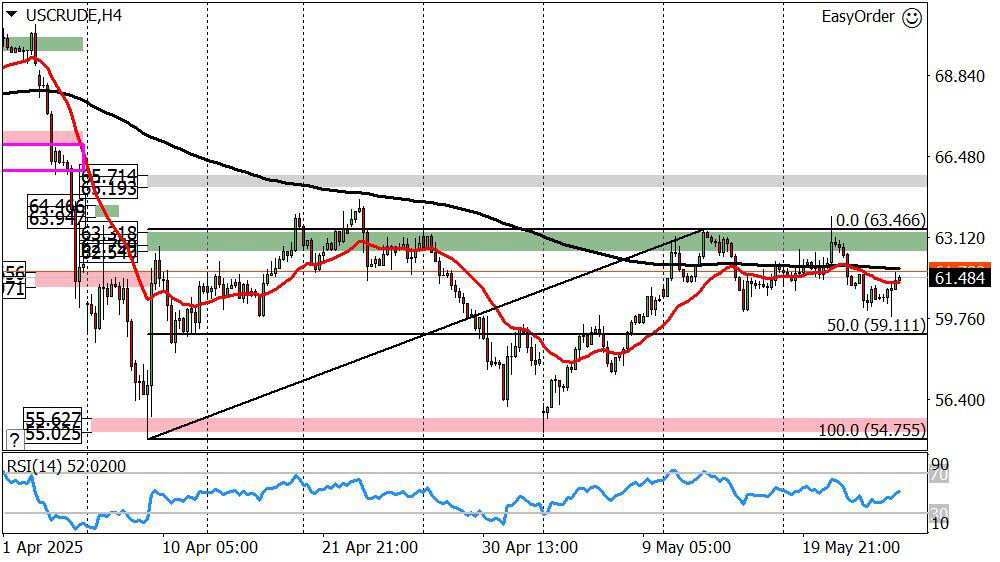Click the RSI level 10 scale label

[939, 523]
